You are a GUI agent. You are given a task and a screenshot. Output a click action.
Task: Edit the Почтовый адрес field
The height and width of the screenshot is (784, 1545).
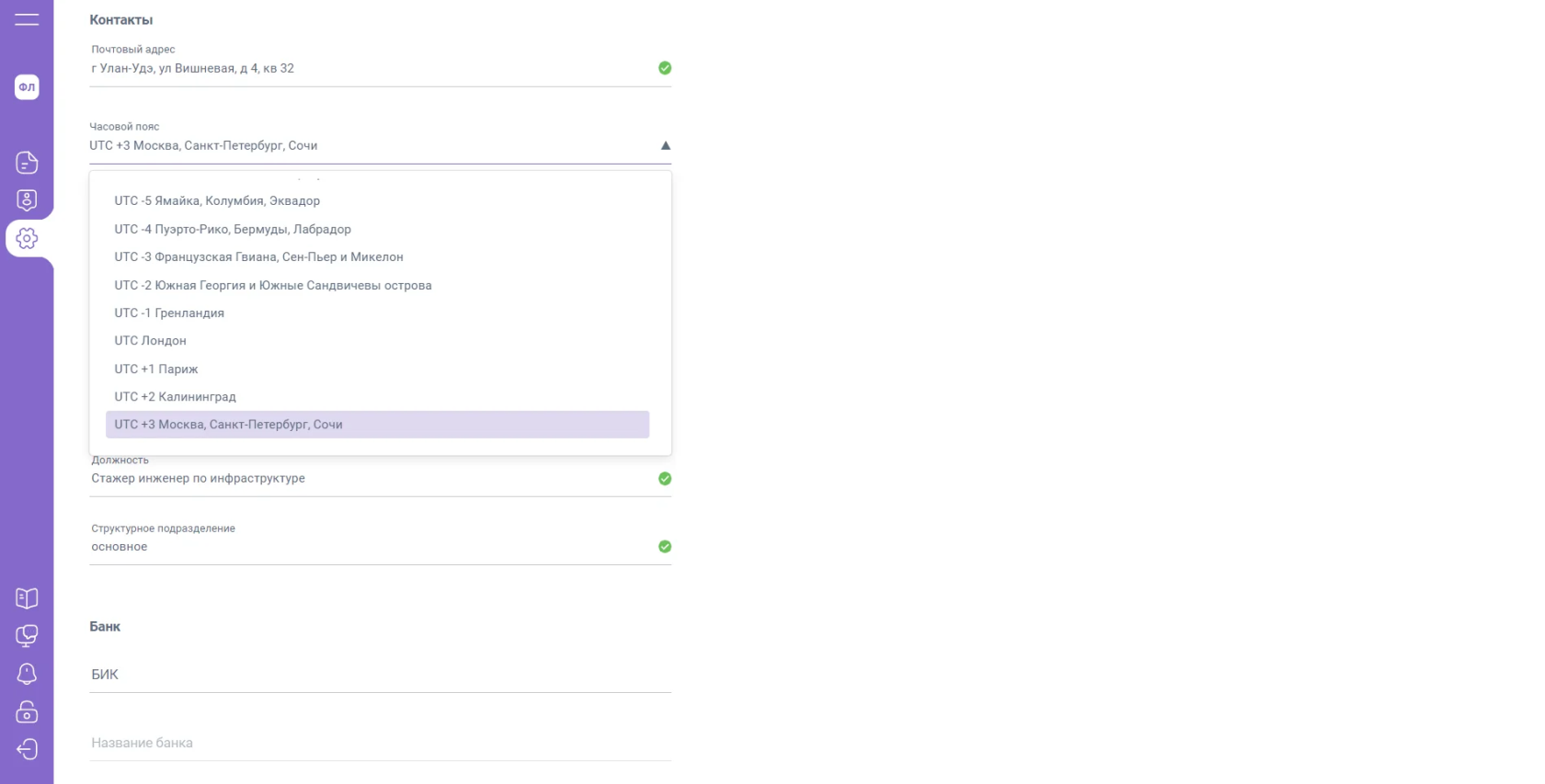[368, 69]
